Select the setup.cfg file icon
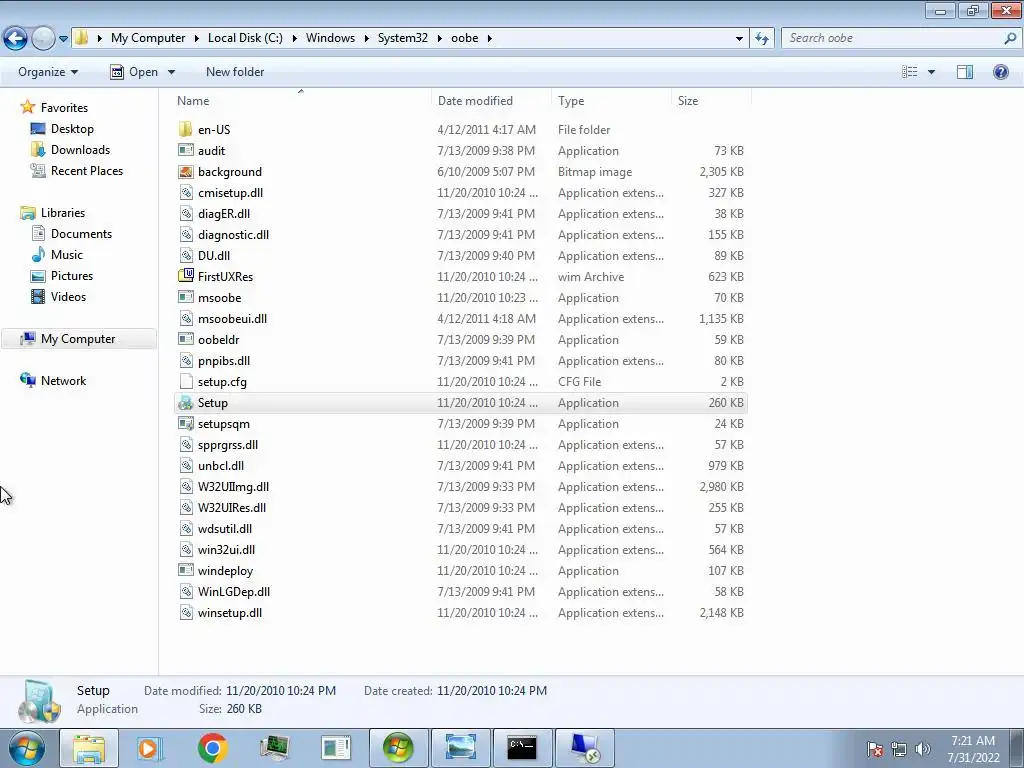 click(x=186, y=381)
